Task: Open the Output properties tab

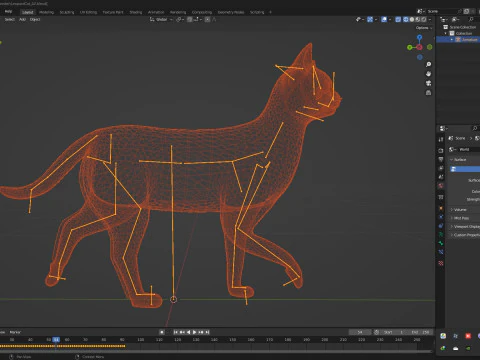Action: (x=441, y=159)
